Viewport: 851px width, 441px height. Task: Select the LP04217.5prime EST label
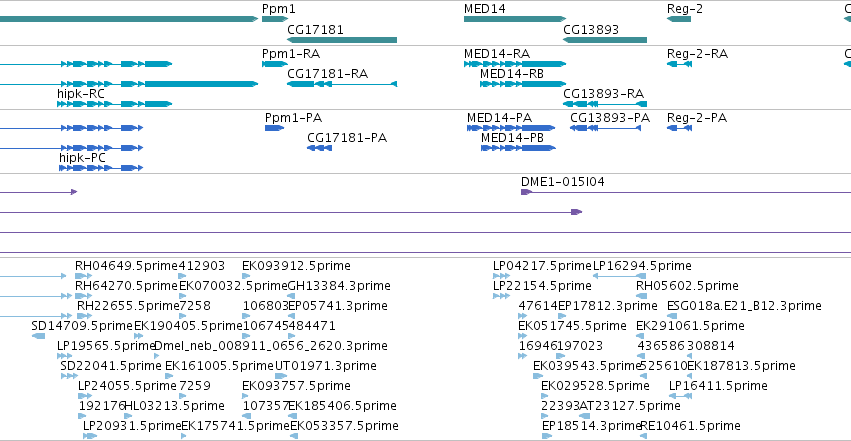[542, 266]
